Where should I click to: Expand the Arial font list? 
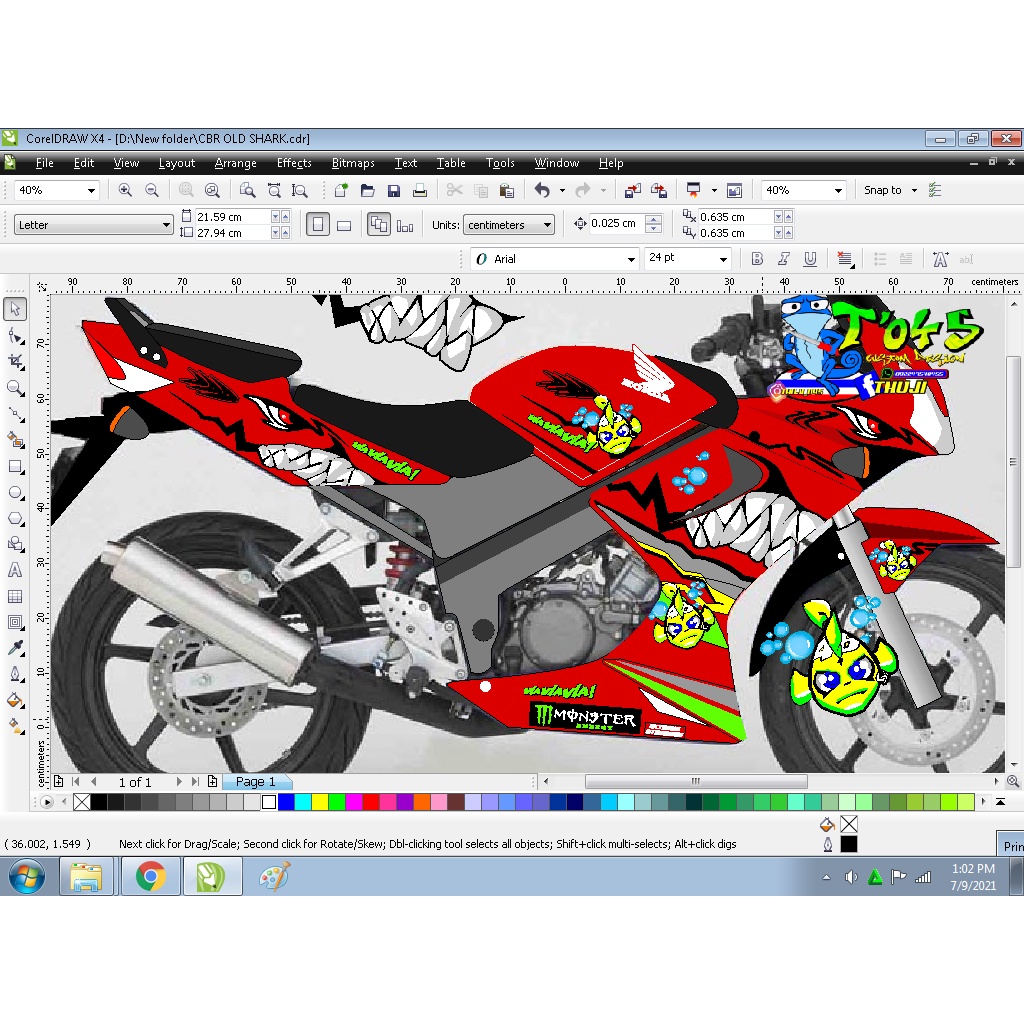[x=632, y=258]
